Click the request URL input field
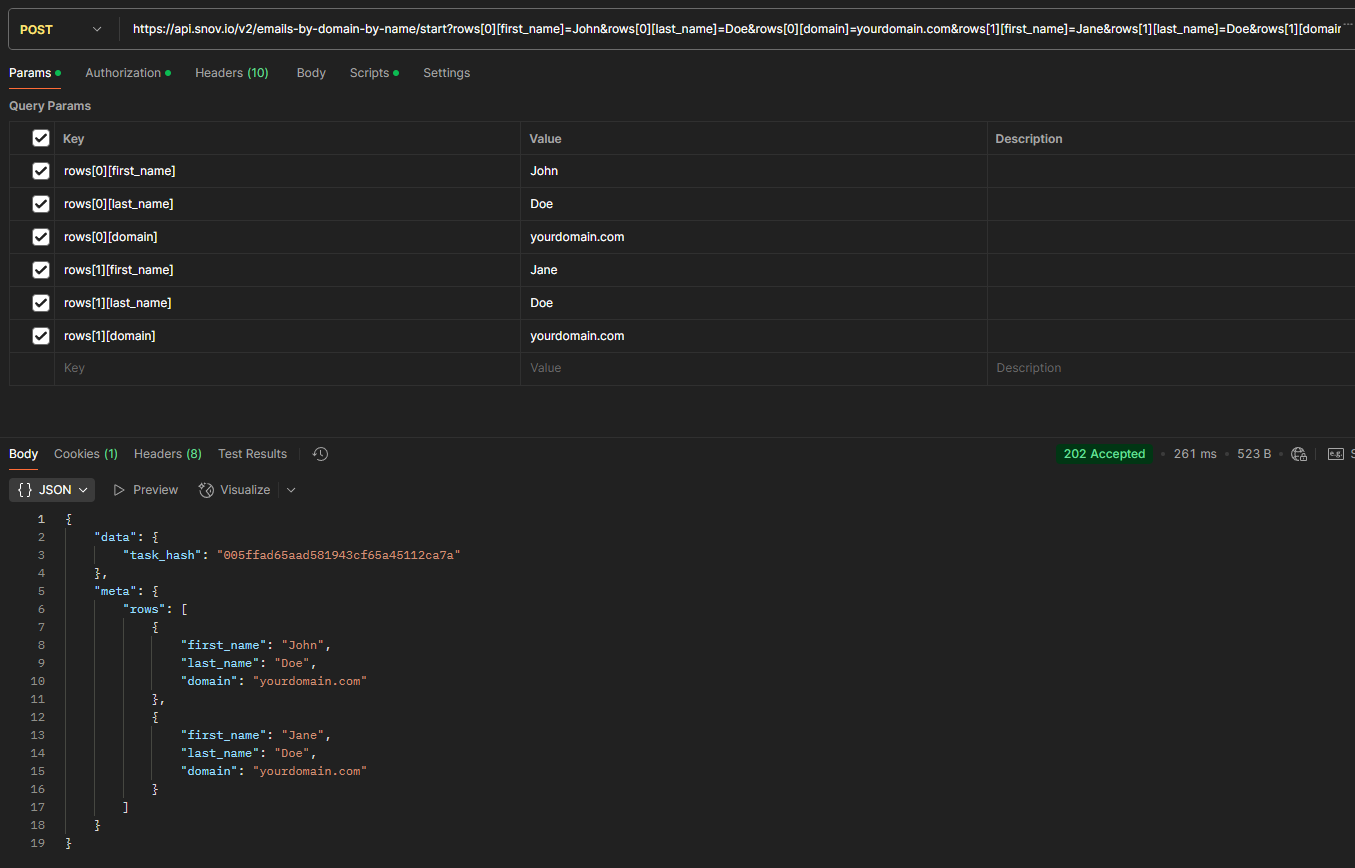The height and width of the screenshot is (868, 1355). coord(735,29)
